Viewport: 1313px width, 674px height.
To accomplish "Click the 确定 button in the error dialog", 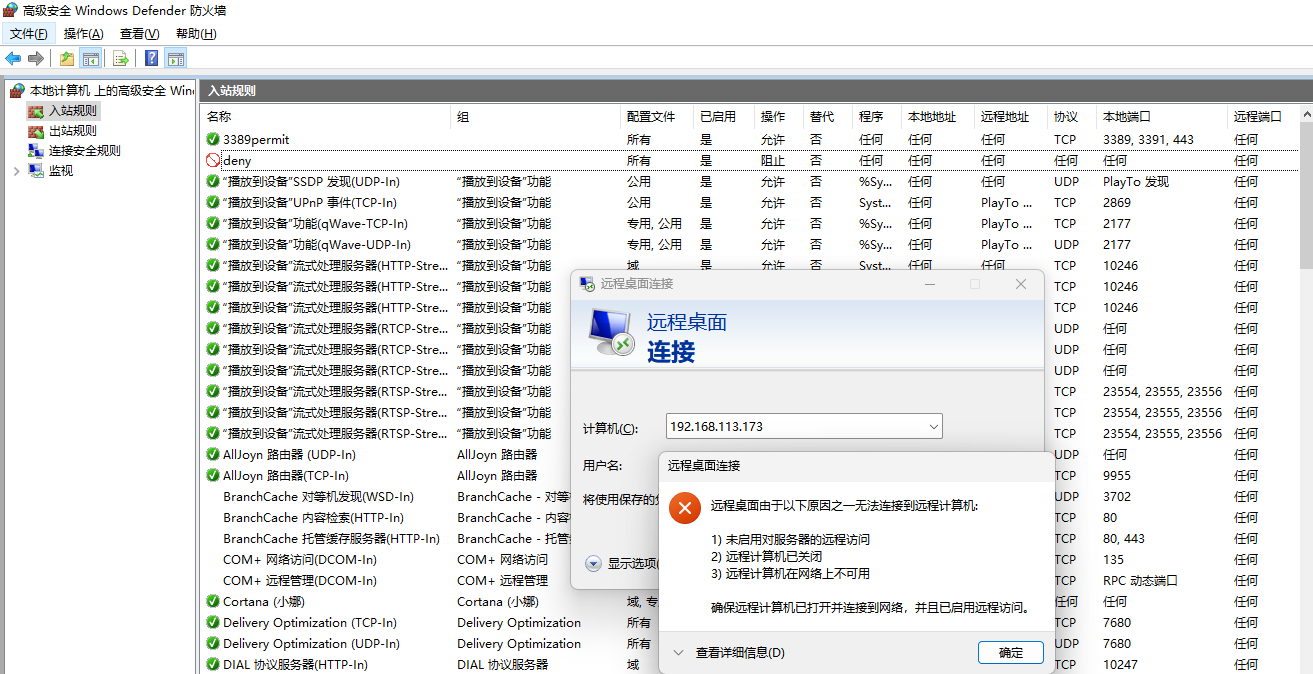I will 1011,653.
